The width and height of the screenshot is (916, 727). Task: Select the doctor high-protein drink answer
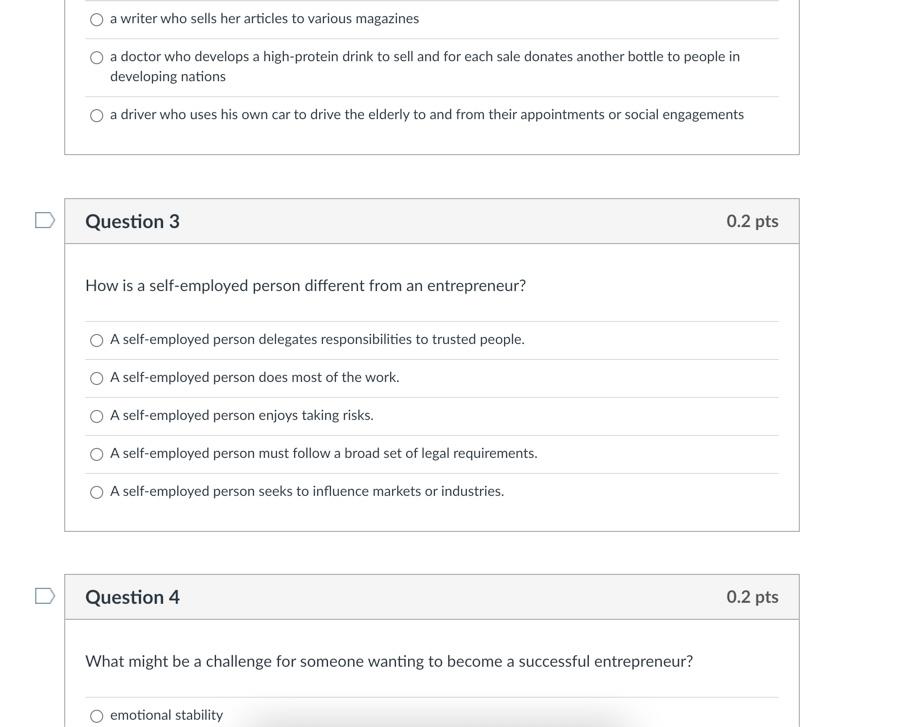[x=96, y=57]
